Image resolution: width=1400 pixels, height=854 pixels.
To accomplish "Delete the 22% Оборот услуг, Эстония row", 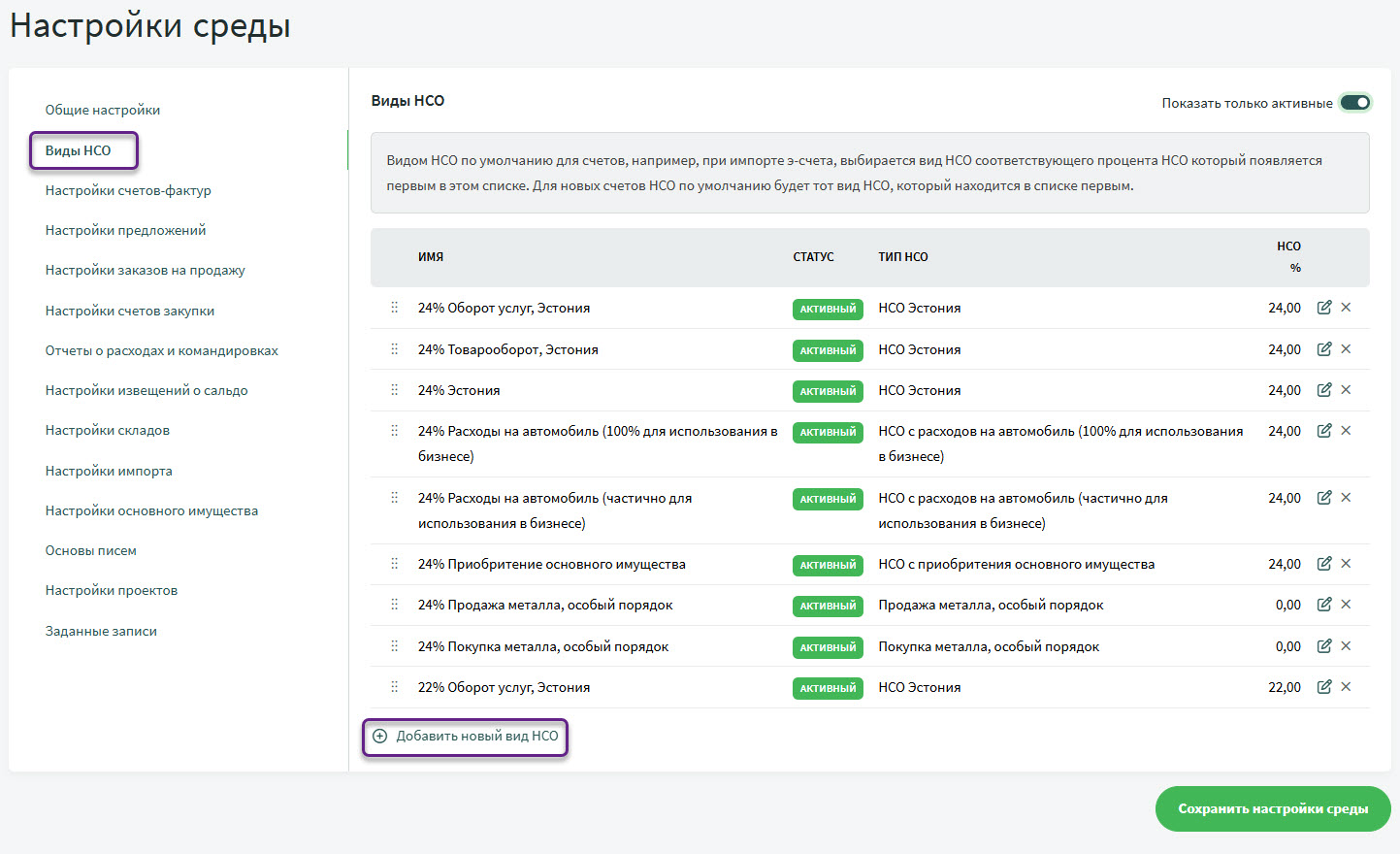I will point(1346,687).
